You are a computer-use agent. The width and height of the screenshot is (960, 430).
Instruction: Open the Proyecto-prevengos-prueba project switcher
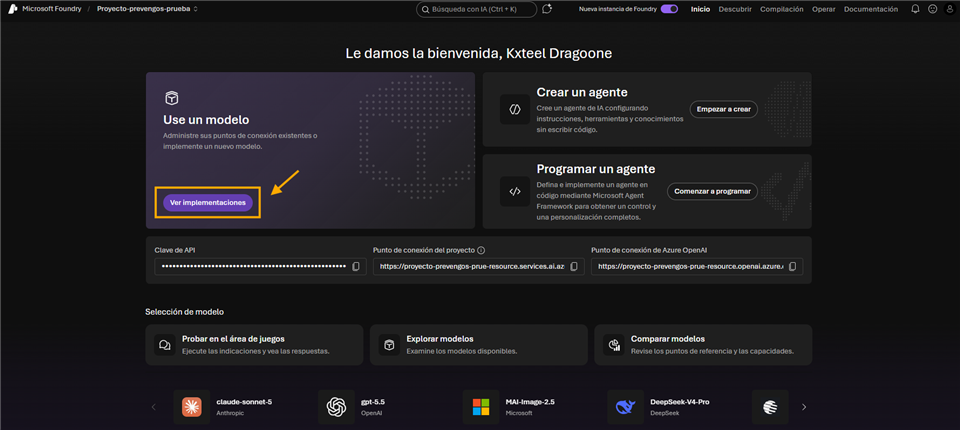click(147, 9)
